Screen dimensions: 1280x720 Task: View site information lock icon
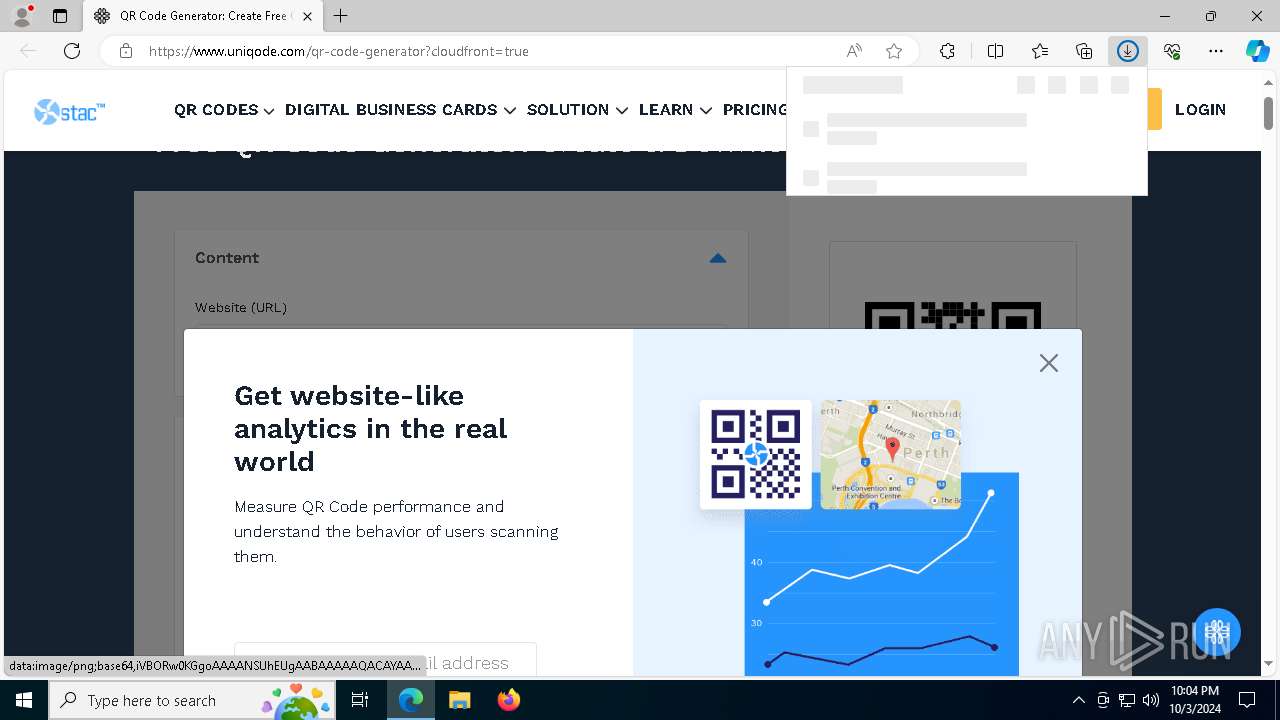pyautogui.click(x=125, y=51)
